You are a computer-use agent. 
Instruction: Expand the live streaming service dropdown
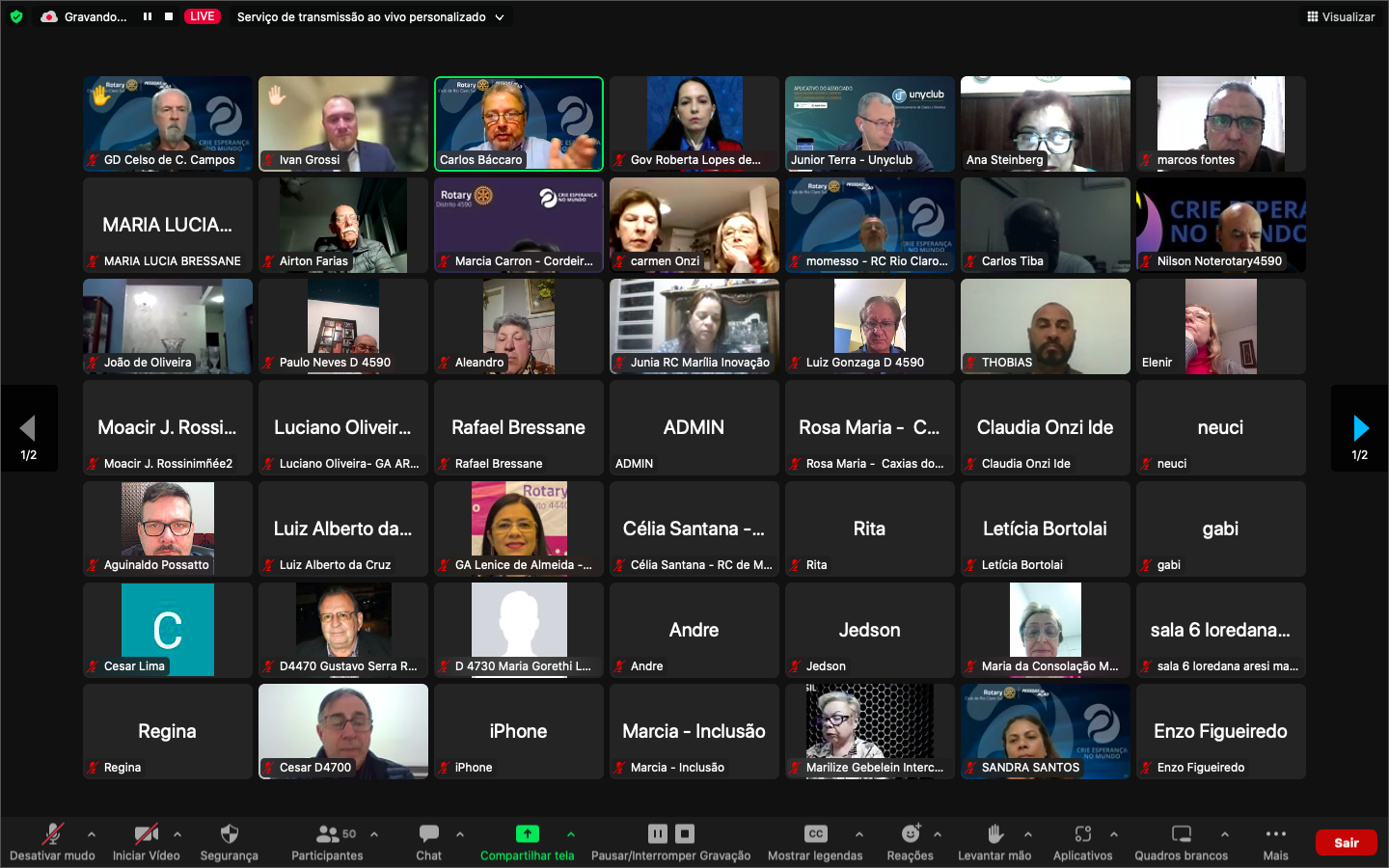500,17
